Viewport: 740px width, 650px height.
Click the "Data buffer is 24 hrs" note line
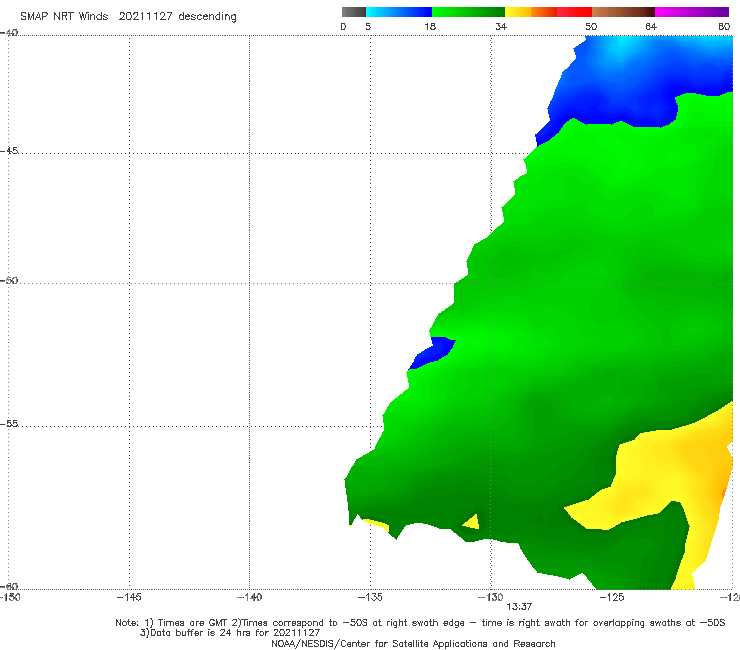pos(230,633)
